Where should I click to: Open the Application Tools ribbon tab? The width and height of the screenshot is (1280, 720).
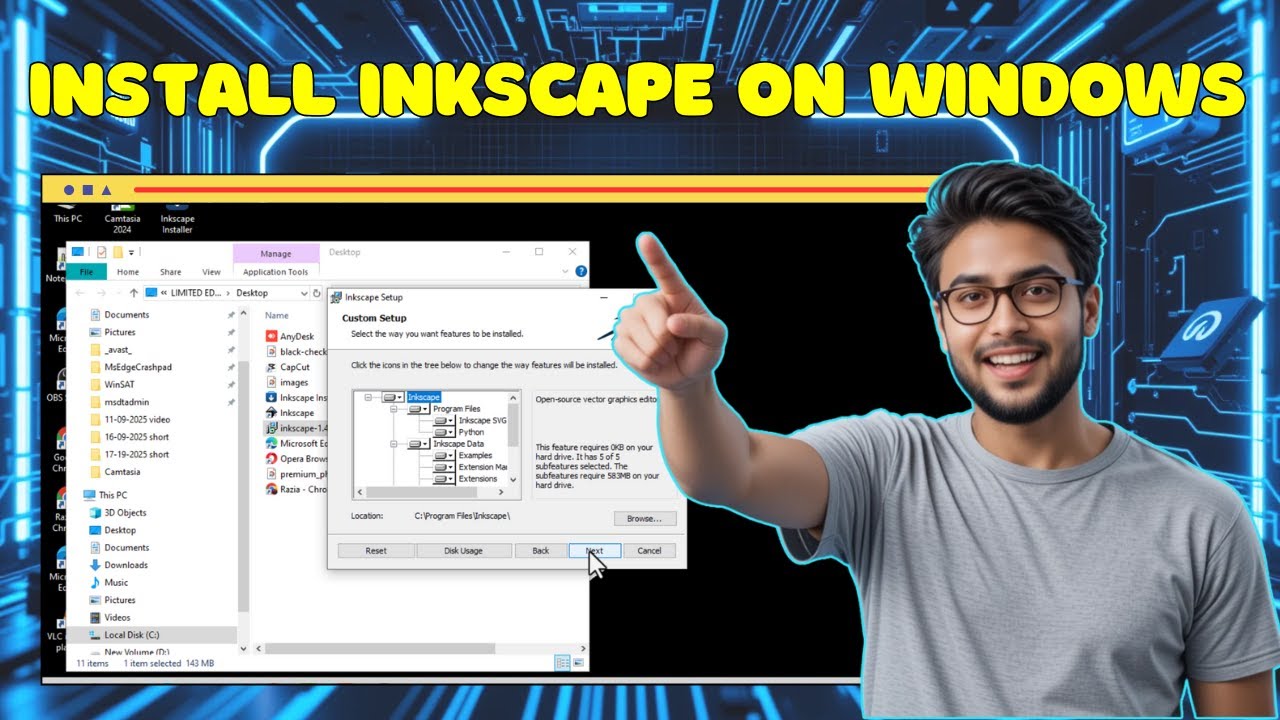point(276,272)
